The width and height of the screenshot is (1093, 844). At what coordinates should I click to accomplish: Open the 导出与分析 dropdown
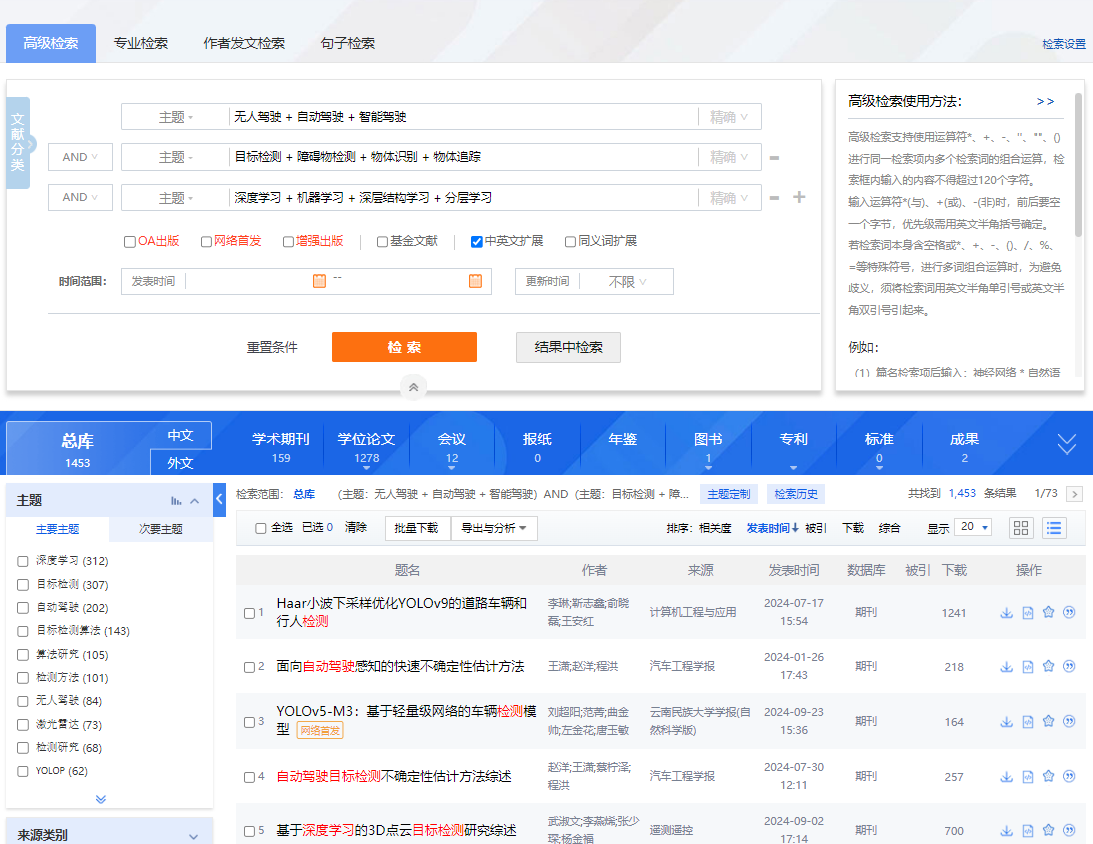pos(494,528)
